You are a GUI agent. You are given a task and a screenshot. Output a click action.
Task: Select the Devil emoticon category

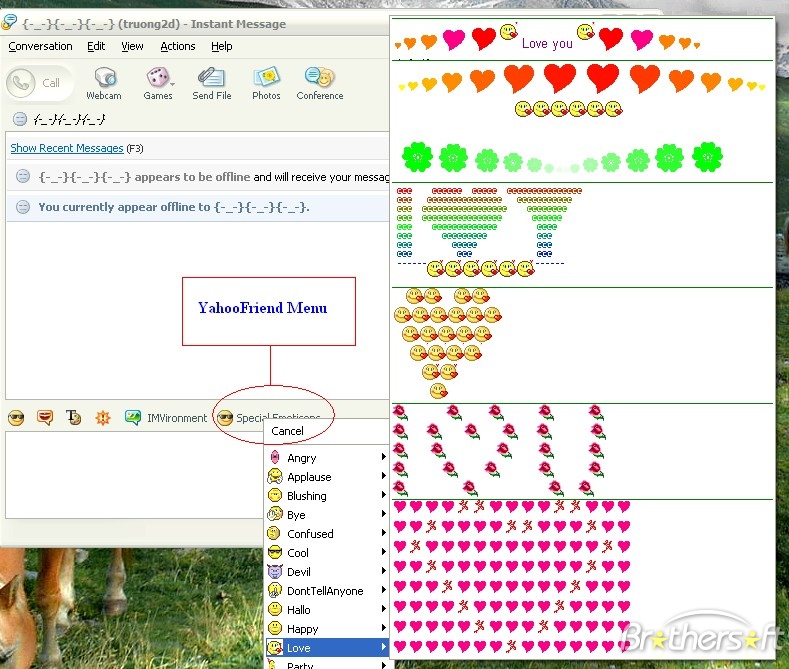tap(327, 572)
